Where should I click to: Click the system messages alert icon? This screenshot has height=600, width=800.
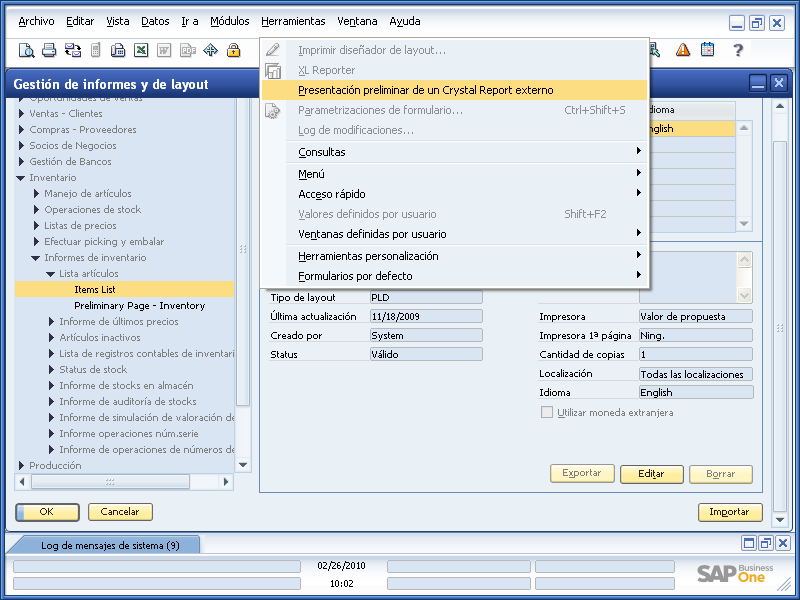coord(683,49)
